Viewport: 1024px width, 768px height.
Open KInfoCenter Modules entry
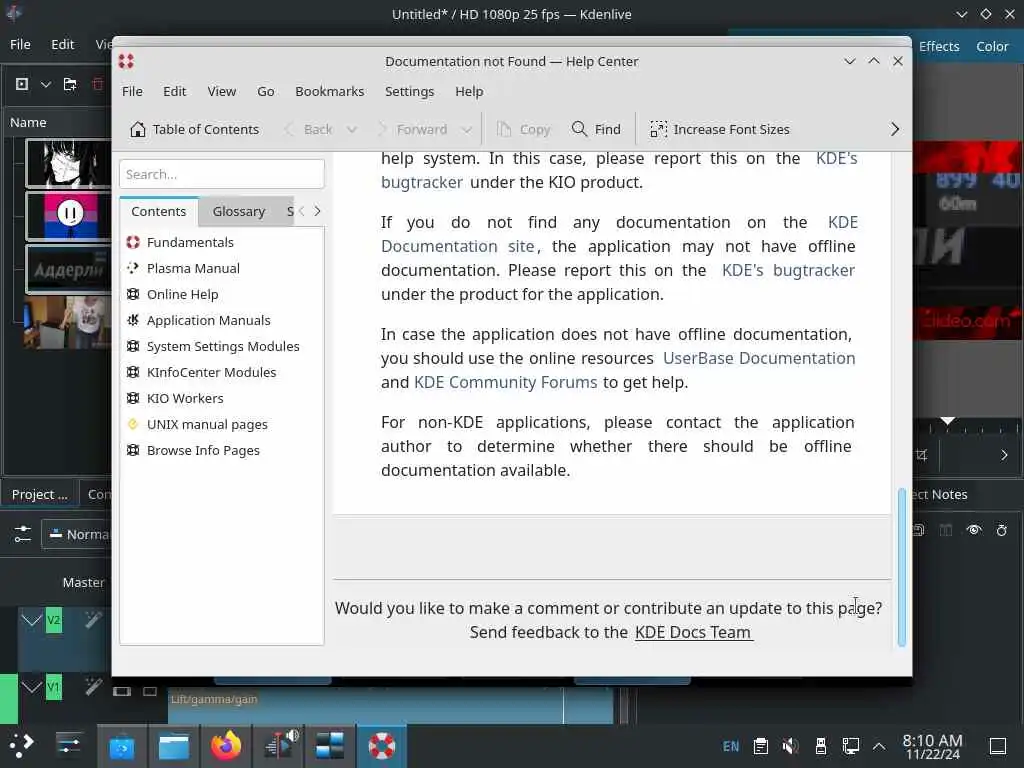(x=211, y=372)
